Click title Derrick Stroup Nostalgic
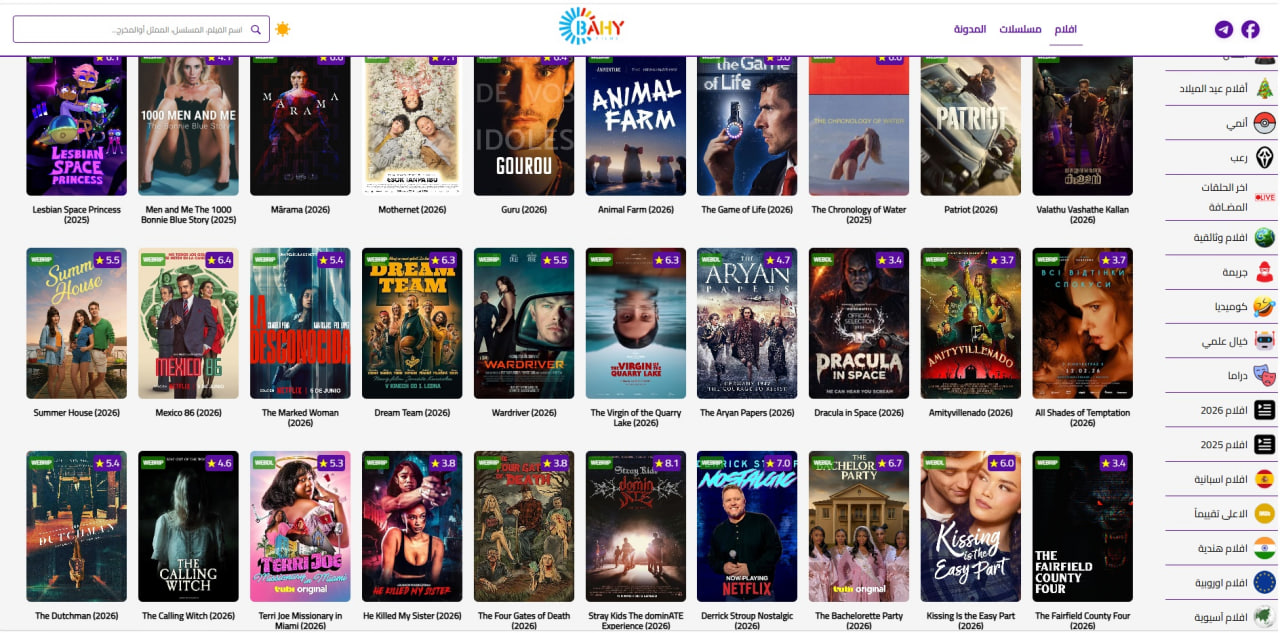 click(747, 620)
